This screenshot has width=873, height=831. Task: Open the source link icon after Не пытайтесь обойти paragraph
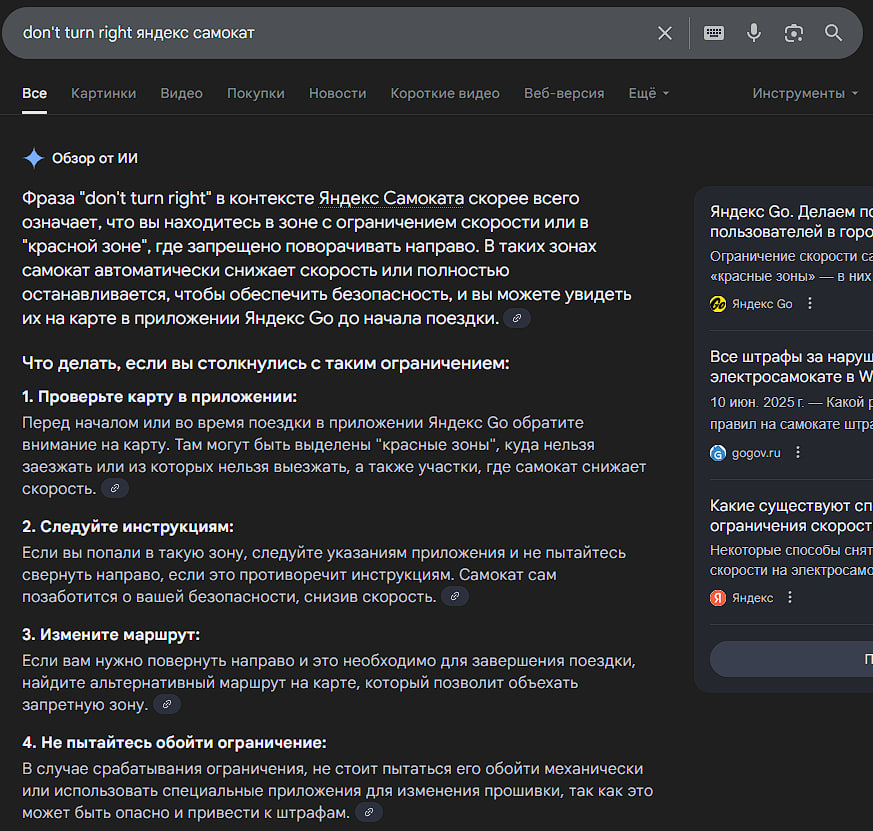coord(369,812)
